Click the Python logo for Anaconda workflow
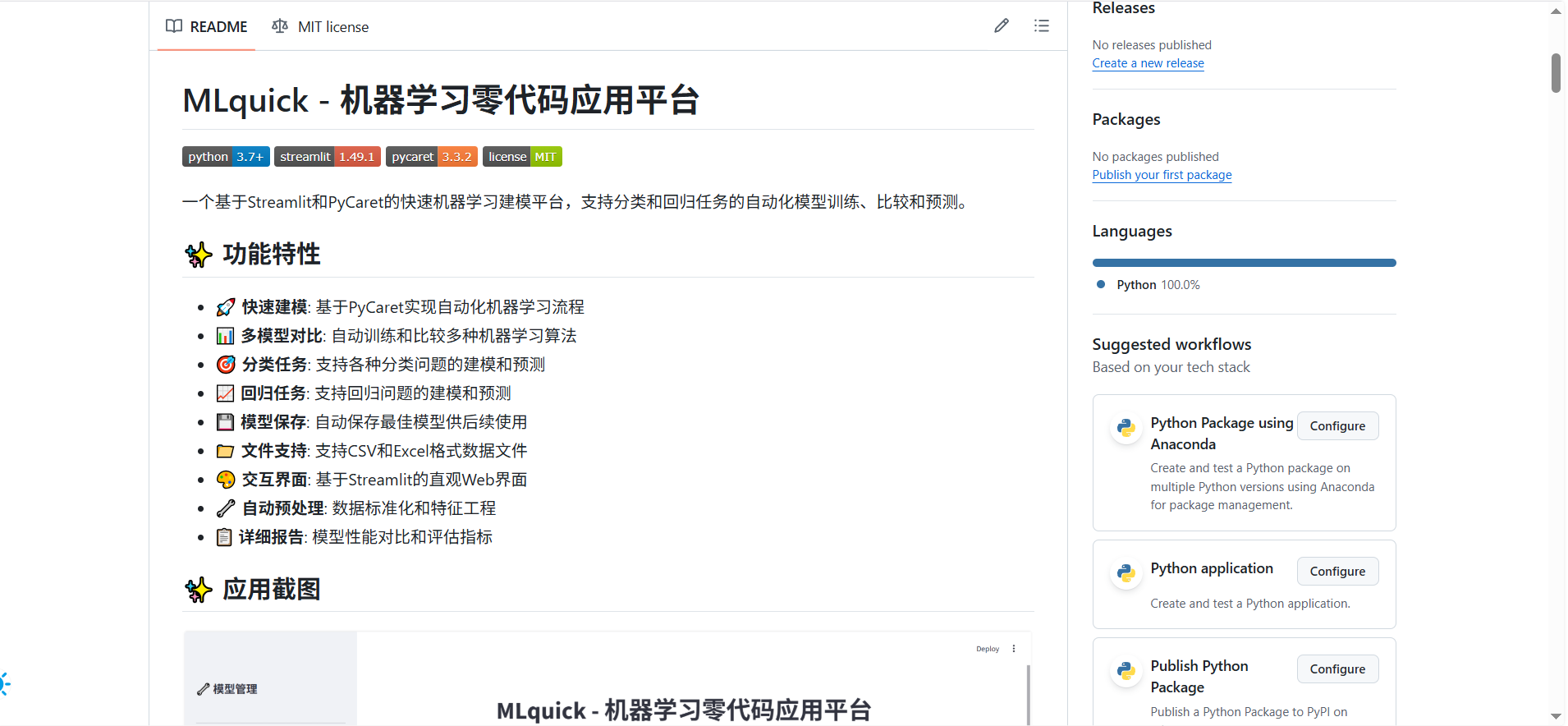The image size is (1568, 726). coord(1126,428)
